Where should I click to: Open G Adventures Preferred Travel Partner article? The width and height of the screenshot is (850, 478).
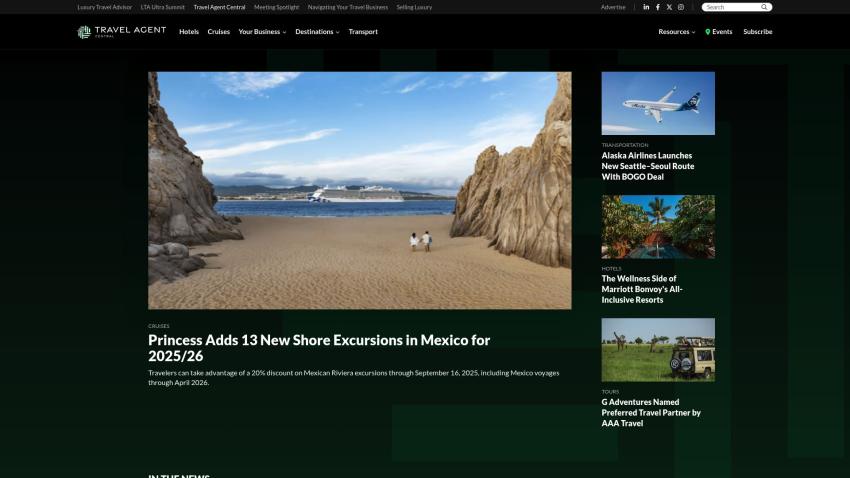point(651,412)
